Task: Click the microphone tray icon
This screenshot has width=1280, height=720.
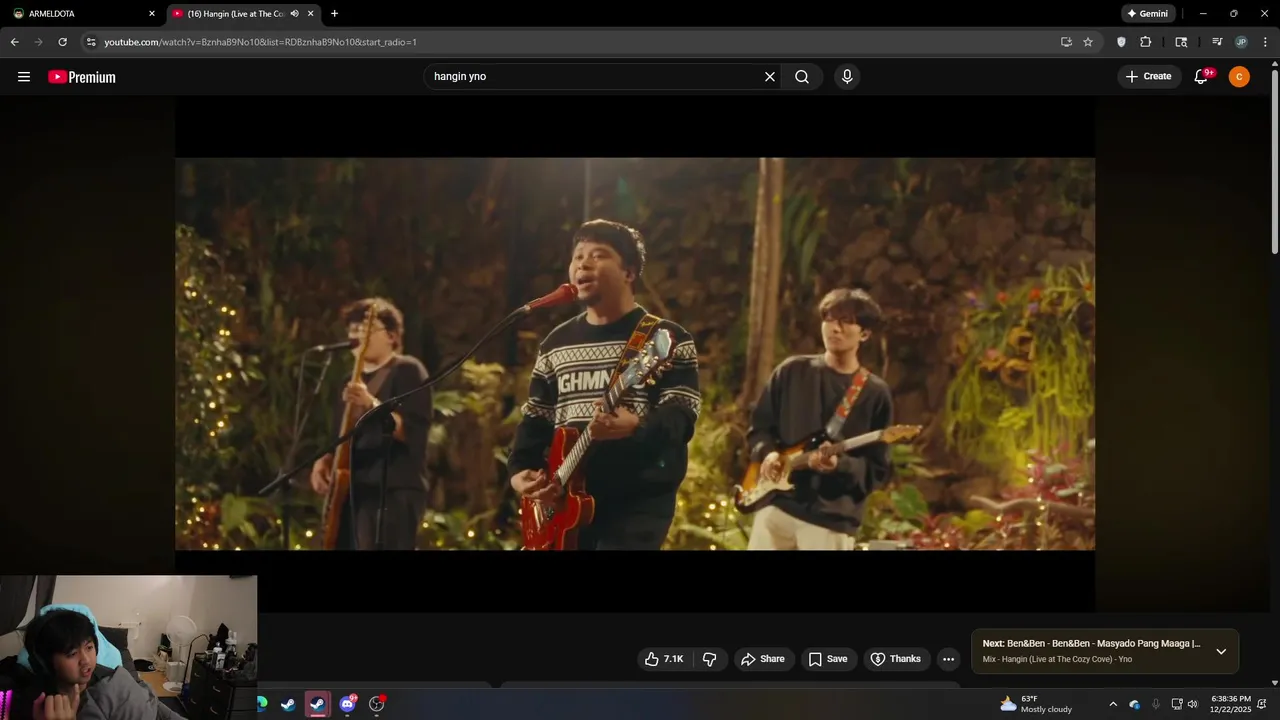Action: (1156, 704)
